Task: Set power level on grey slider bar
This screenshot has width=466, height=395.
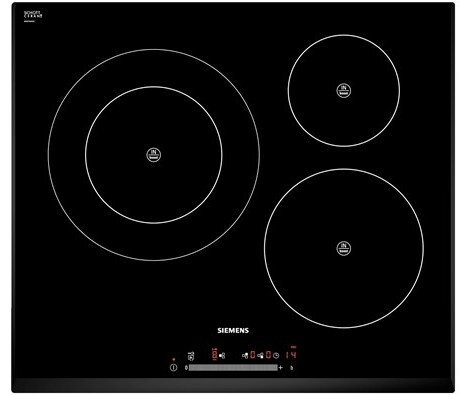Action: pos(233,368)
